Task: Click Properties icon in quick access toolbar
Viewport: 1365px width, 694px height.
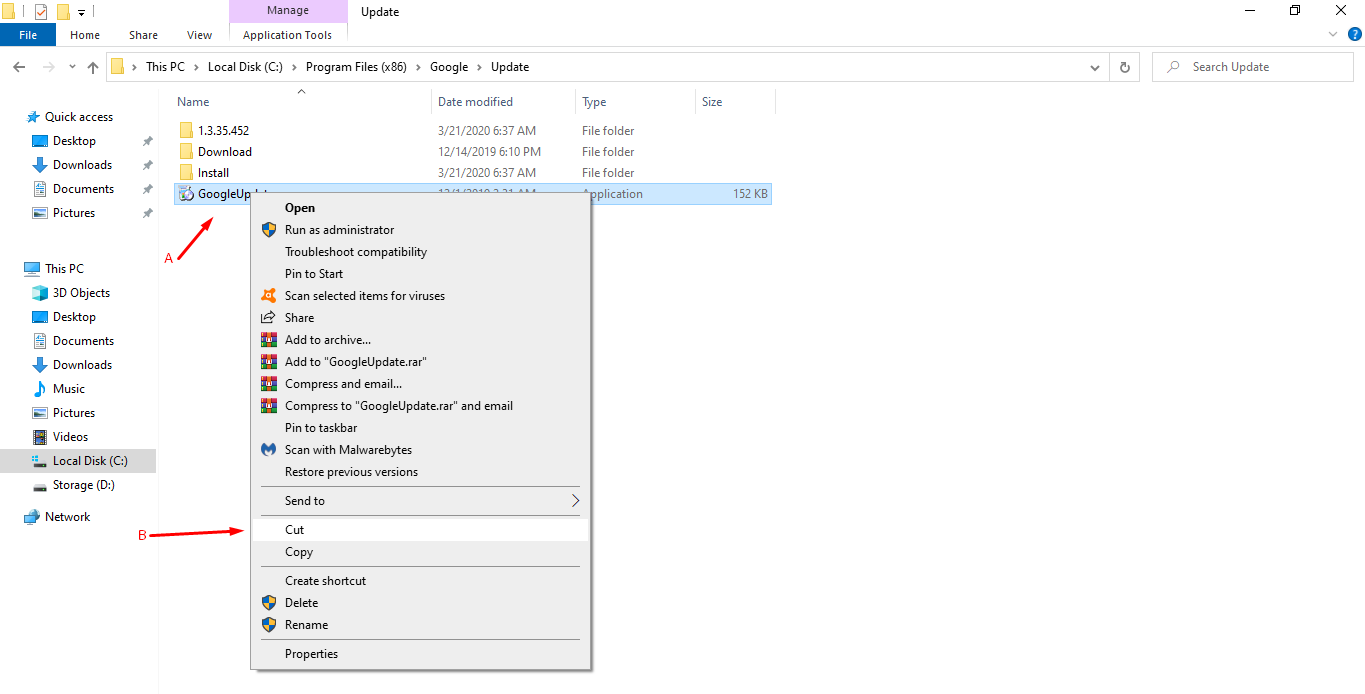Action: (x=41, y=12)
